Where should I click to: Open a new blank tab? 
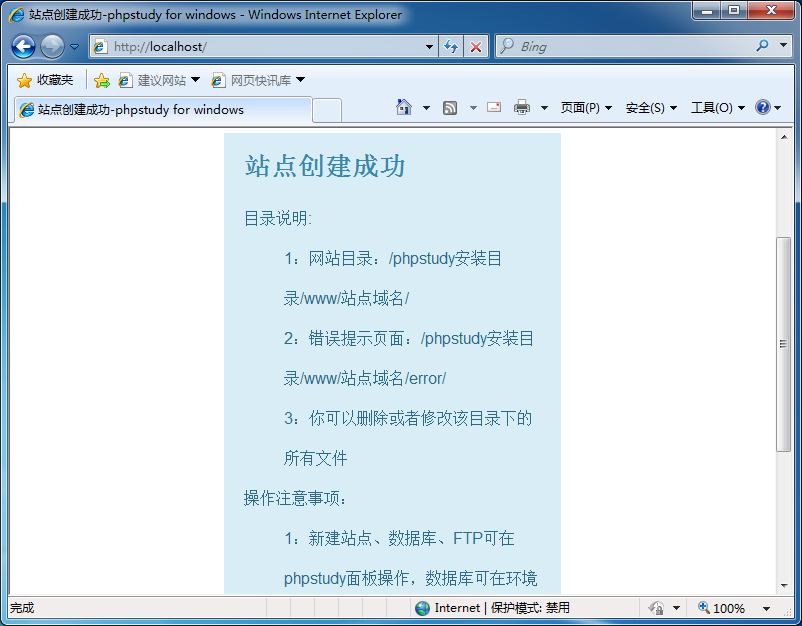point(327,110)
